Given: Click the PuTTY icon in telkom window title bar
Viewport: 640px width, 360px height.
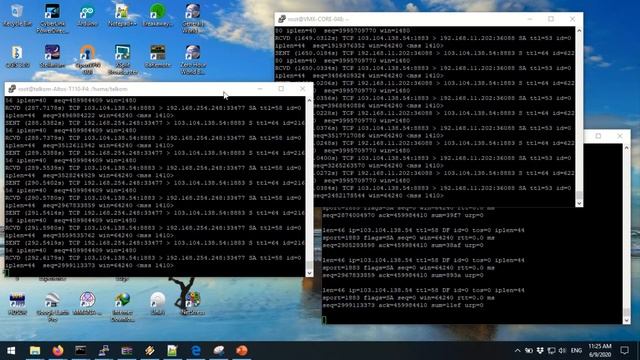Looking at the screenshot, I should click(12, 89).
